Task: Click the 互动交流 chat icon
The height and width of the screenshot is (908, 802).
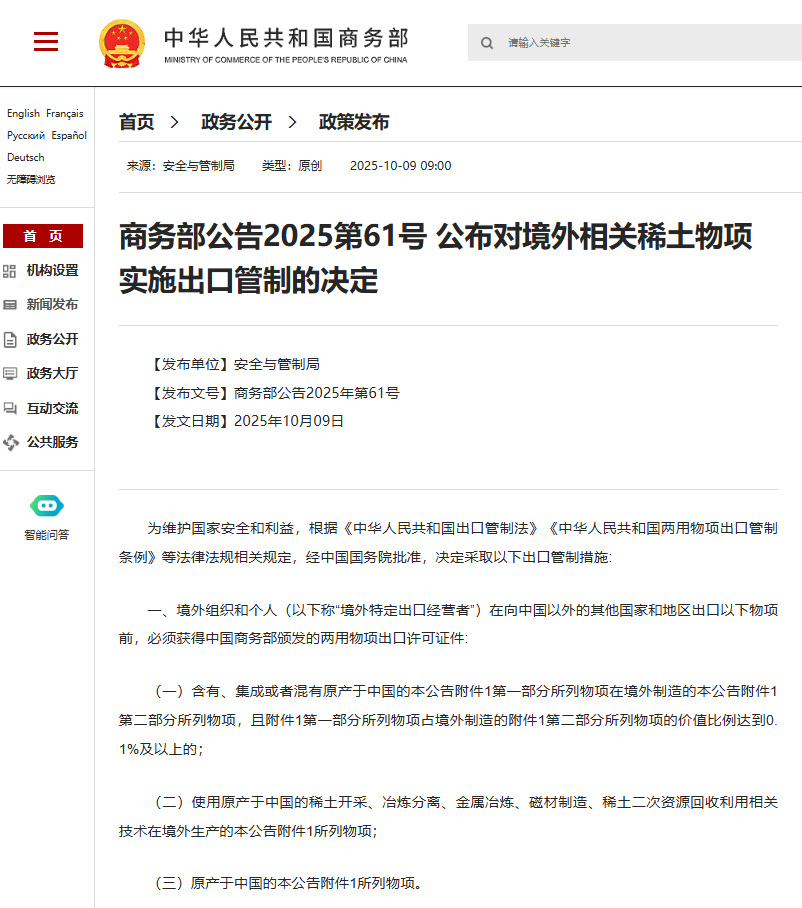Action: 10,408
